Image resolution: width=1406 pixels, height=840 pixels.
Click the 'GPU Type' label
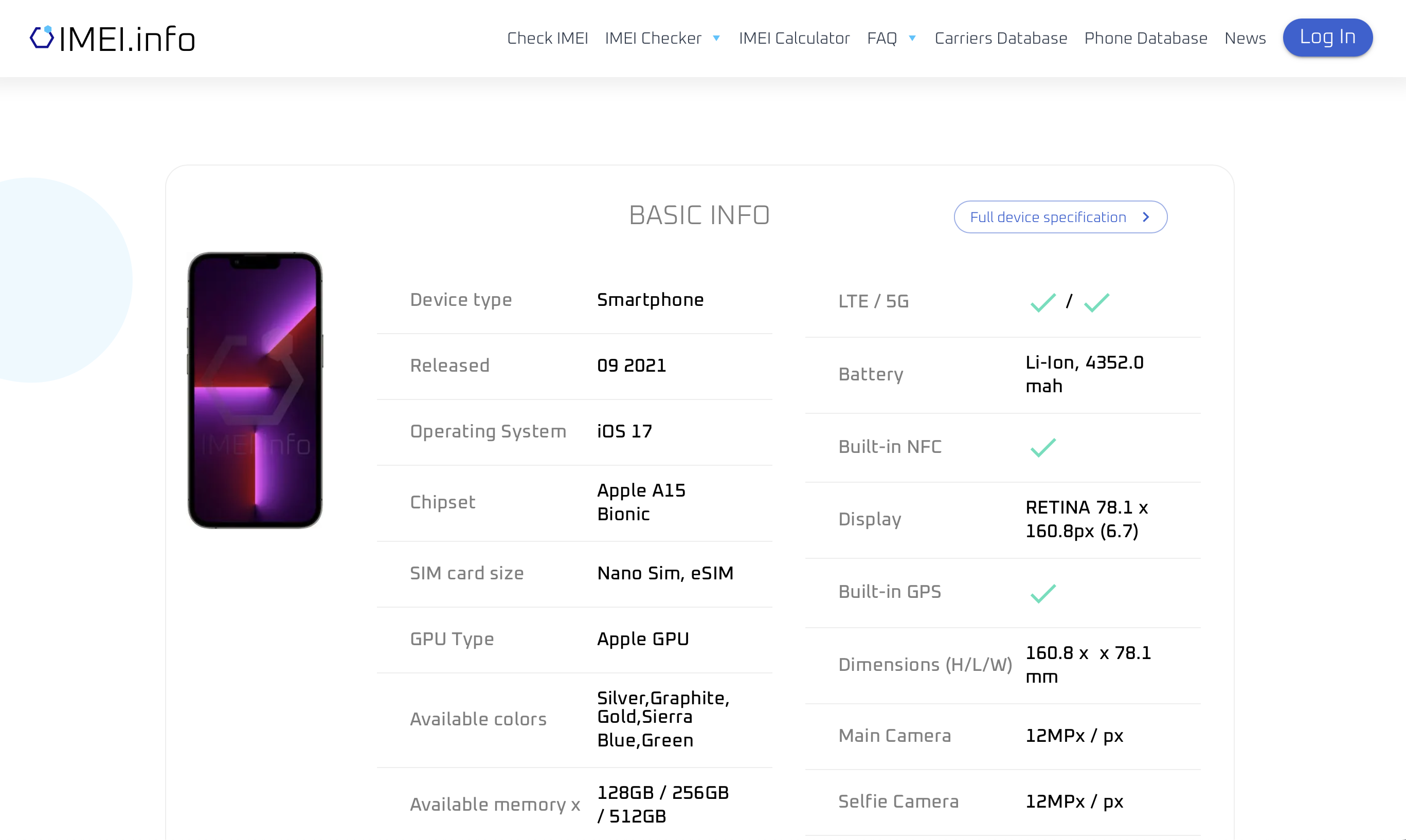click(452, 638)
